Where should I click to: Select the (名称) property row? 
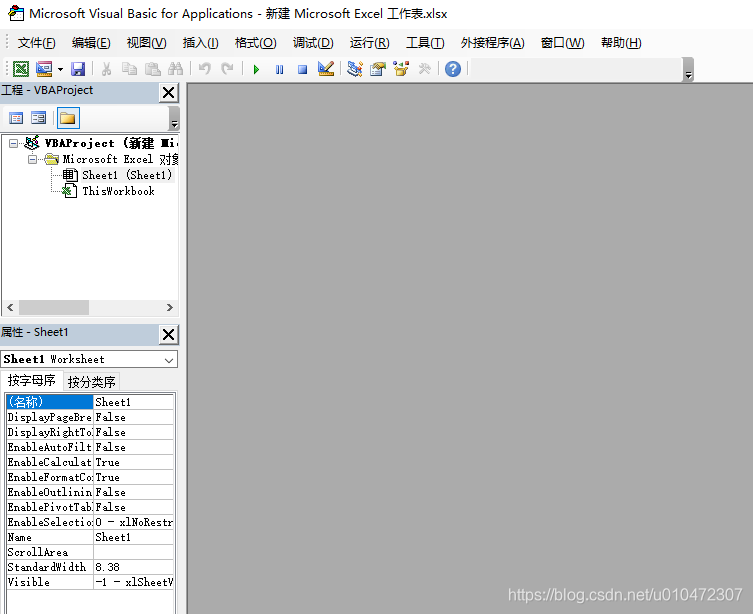tap(50, 402)
